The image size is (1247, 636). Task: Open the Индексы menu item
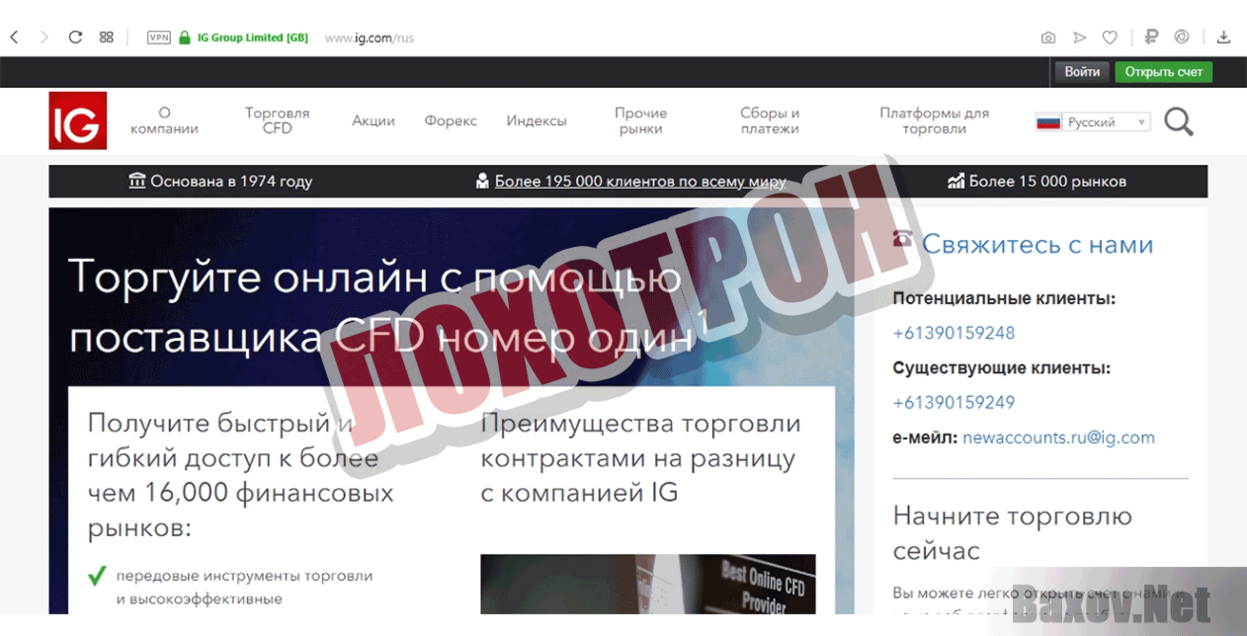536,121
